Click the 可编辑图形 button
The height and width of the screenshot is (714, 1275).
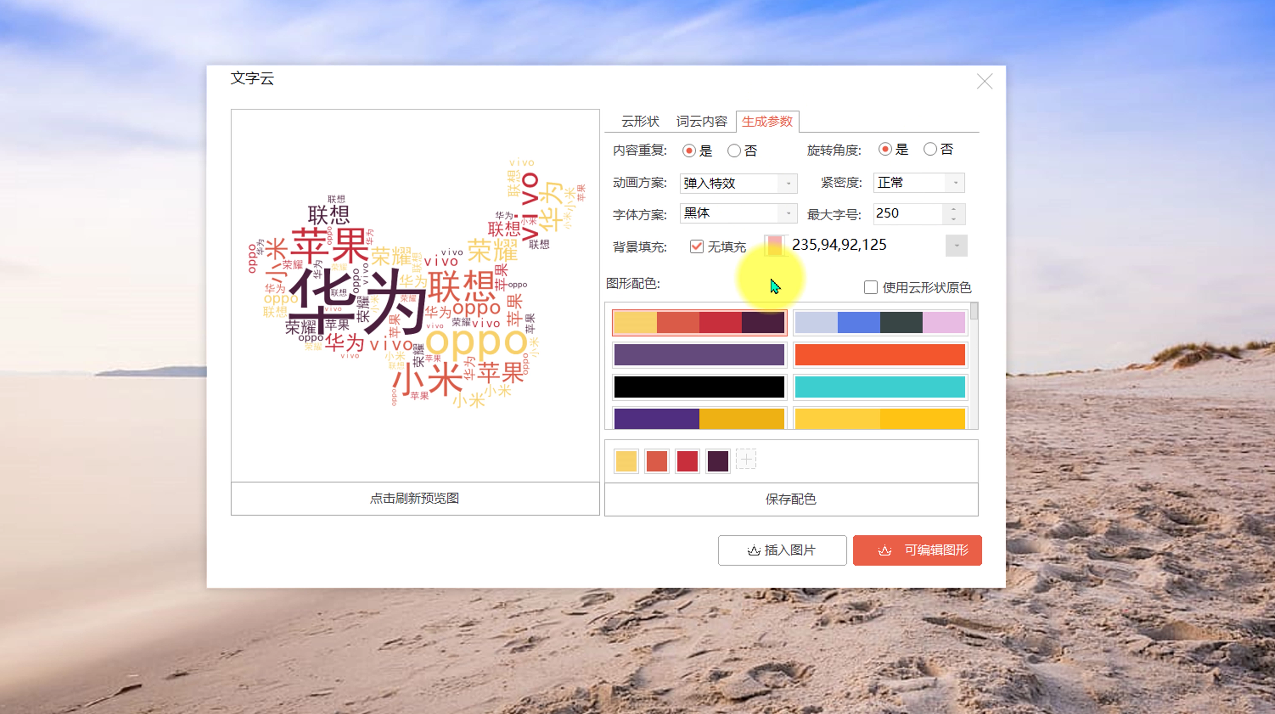(917, 550)
